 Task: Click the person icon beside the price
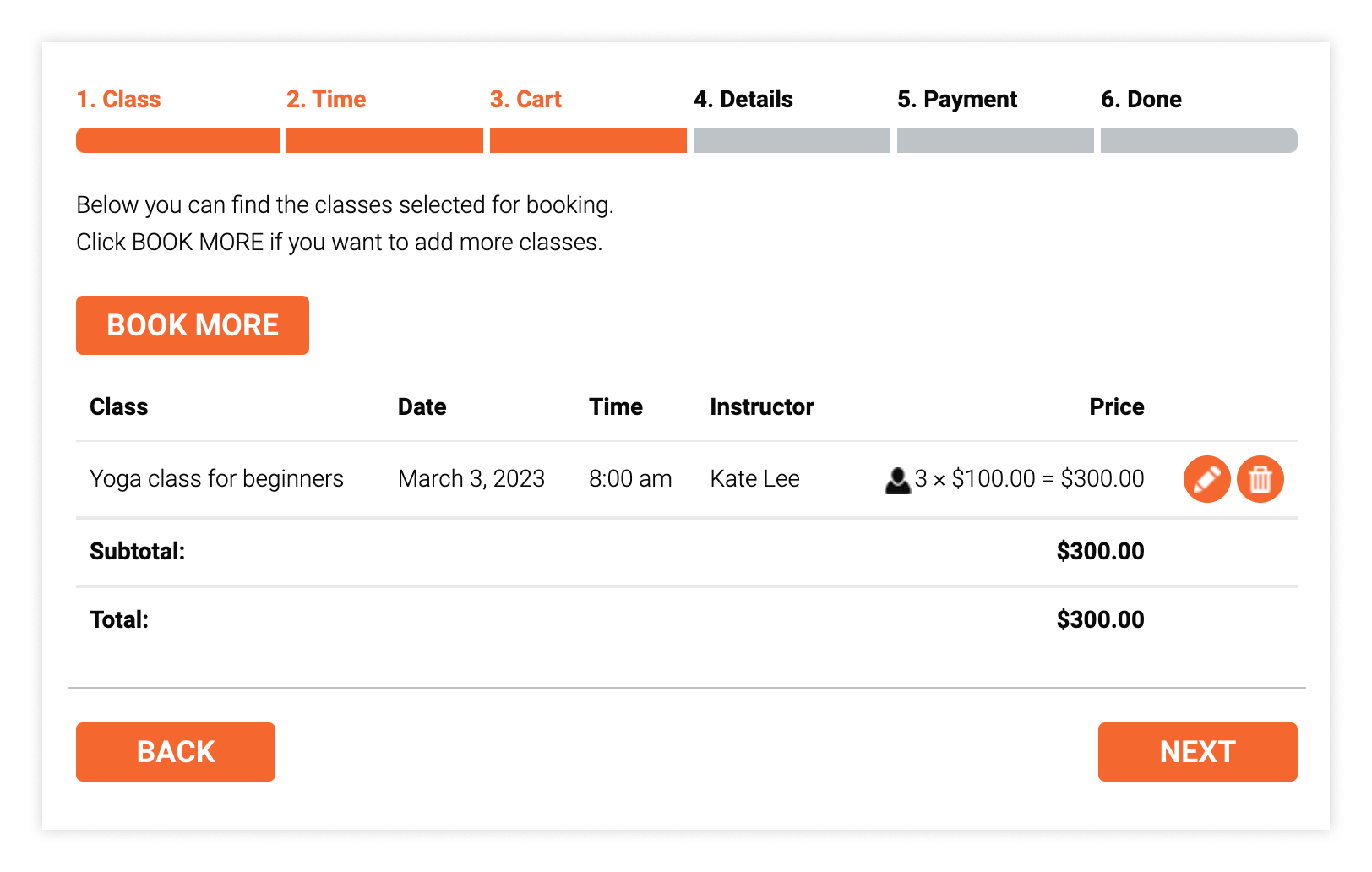(897, 480)
